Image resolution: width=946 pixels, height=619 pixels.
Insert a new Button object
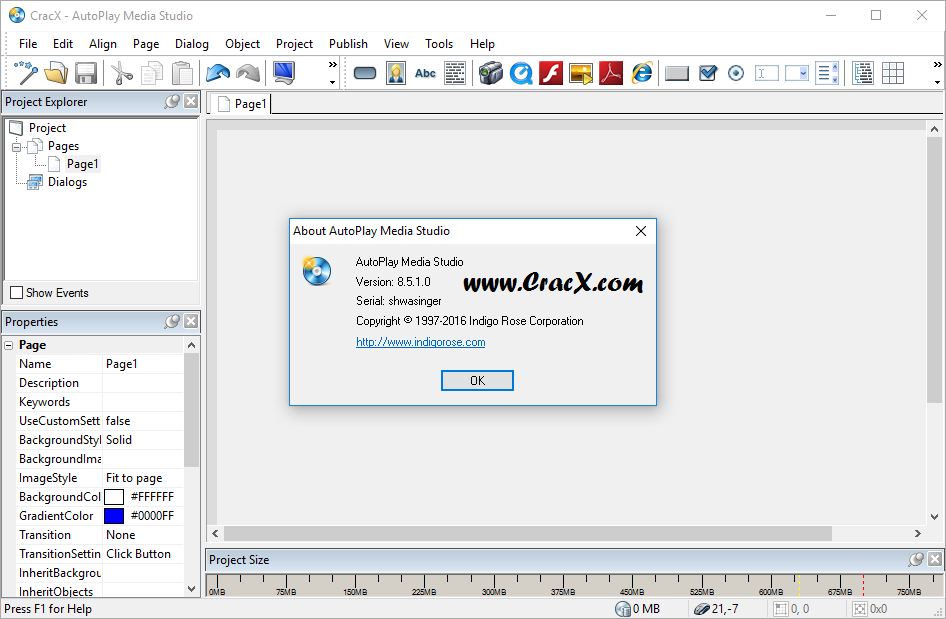coord(365,73)
